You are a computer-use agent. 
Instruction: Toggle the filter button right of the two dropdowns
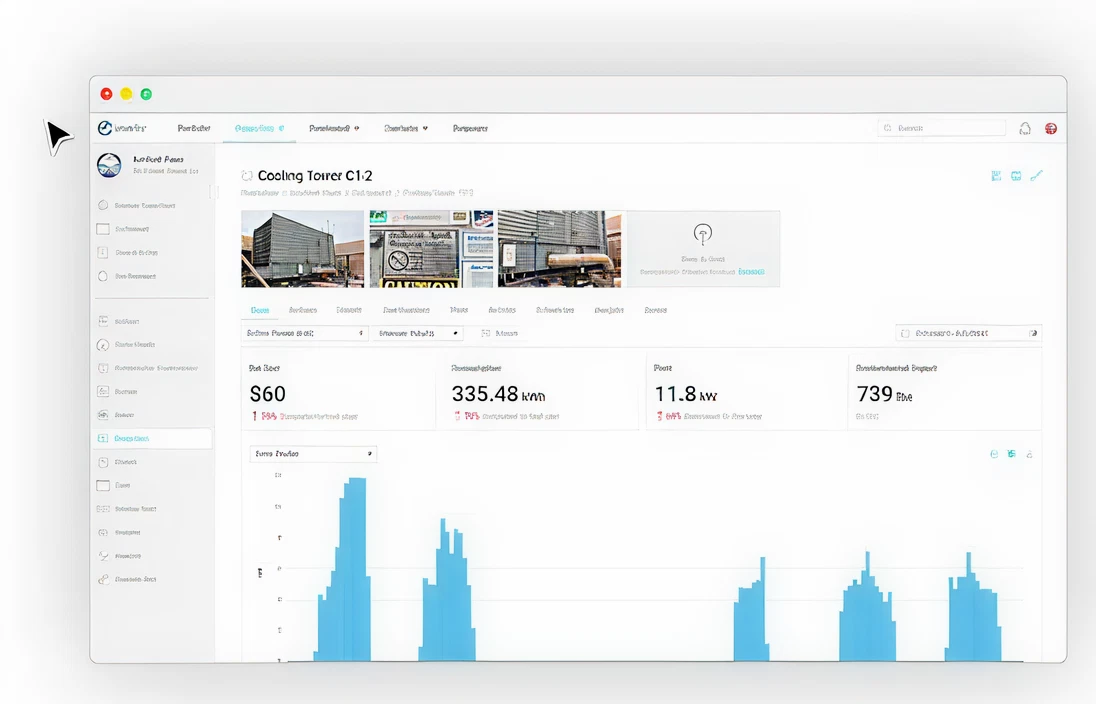pos(501,333)
